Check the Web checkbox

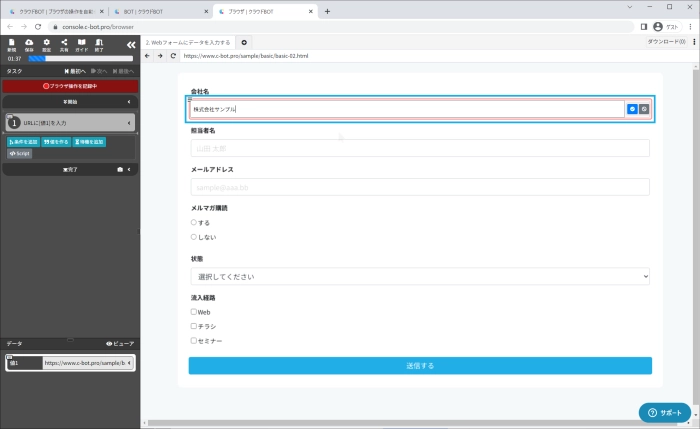tap(194, 312)
